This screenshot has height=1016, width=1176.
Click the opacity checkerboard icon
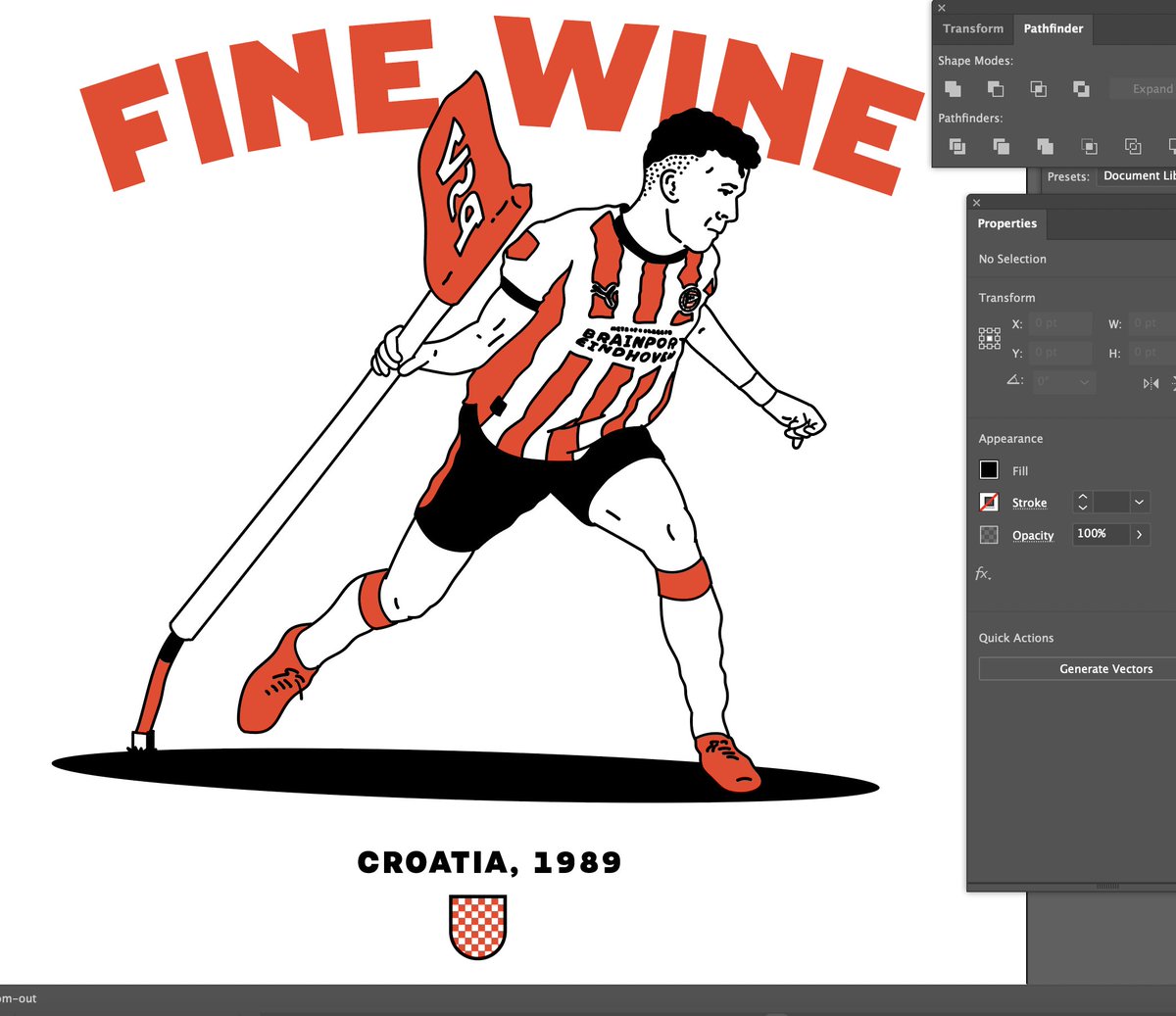(x=989, y=535)
